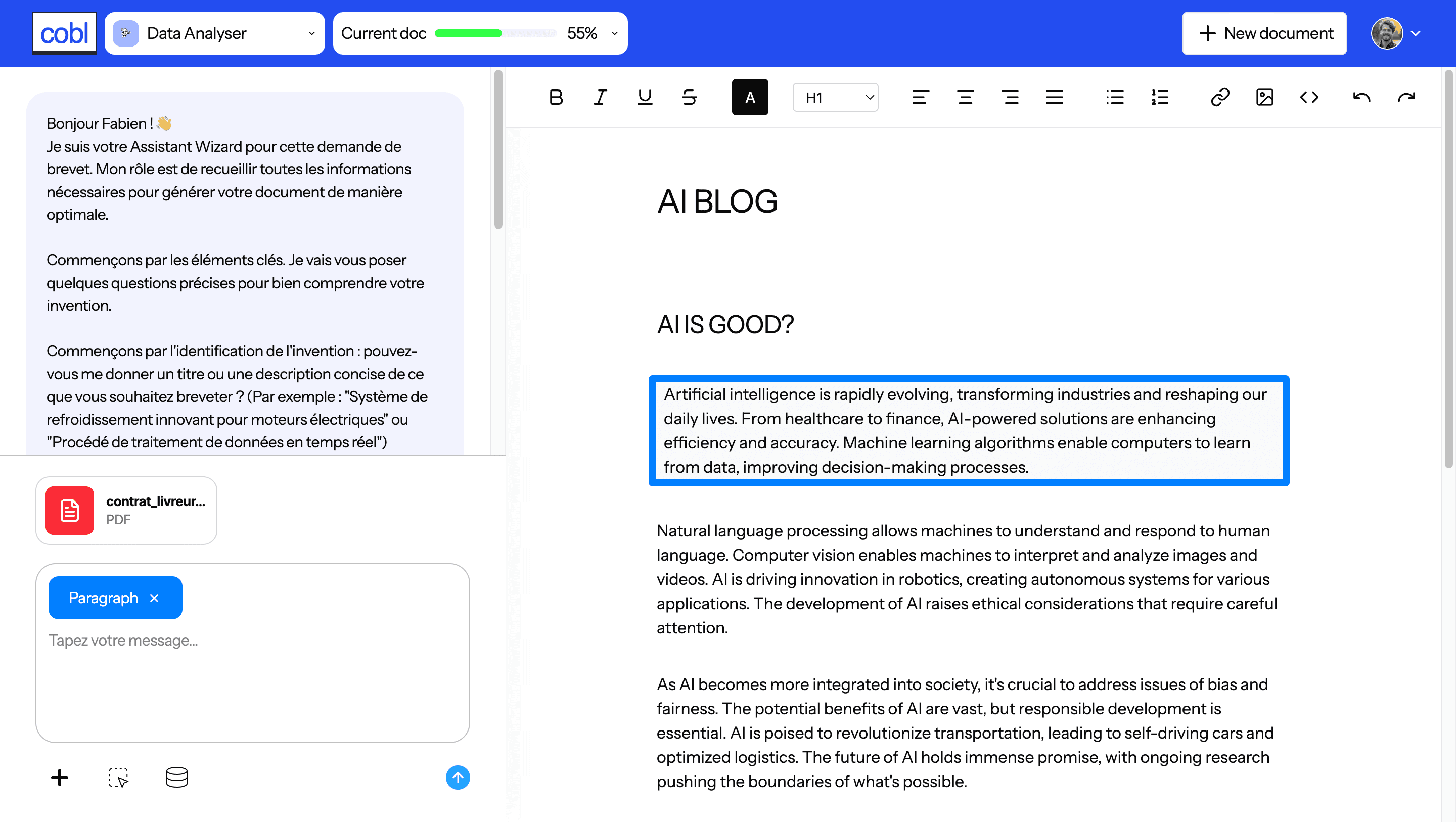
Task: Align text right
Action: (x=1010, y=97)
